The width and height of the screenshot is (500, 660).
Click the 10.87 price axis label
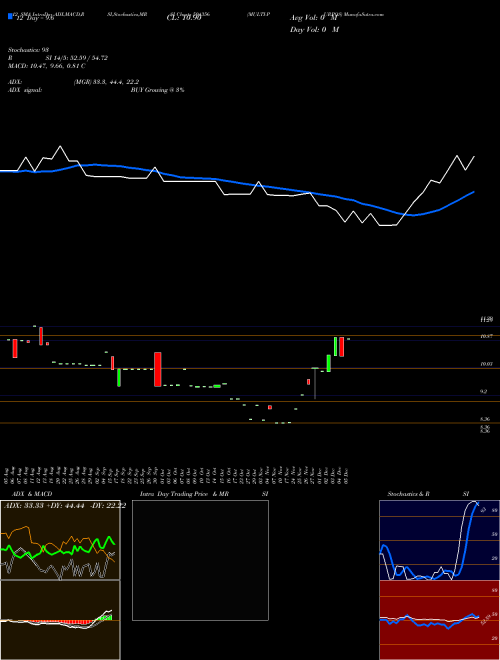click(x=487, y=336)
